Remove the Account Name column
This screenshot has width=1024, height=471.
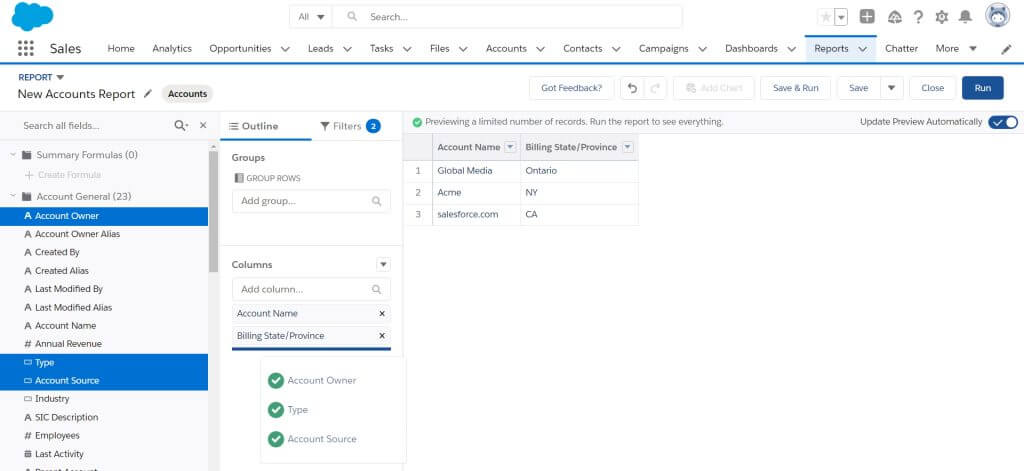coord(382,314)
